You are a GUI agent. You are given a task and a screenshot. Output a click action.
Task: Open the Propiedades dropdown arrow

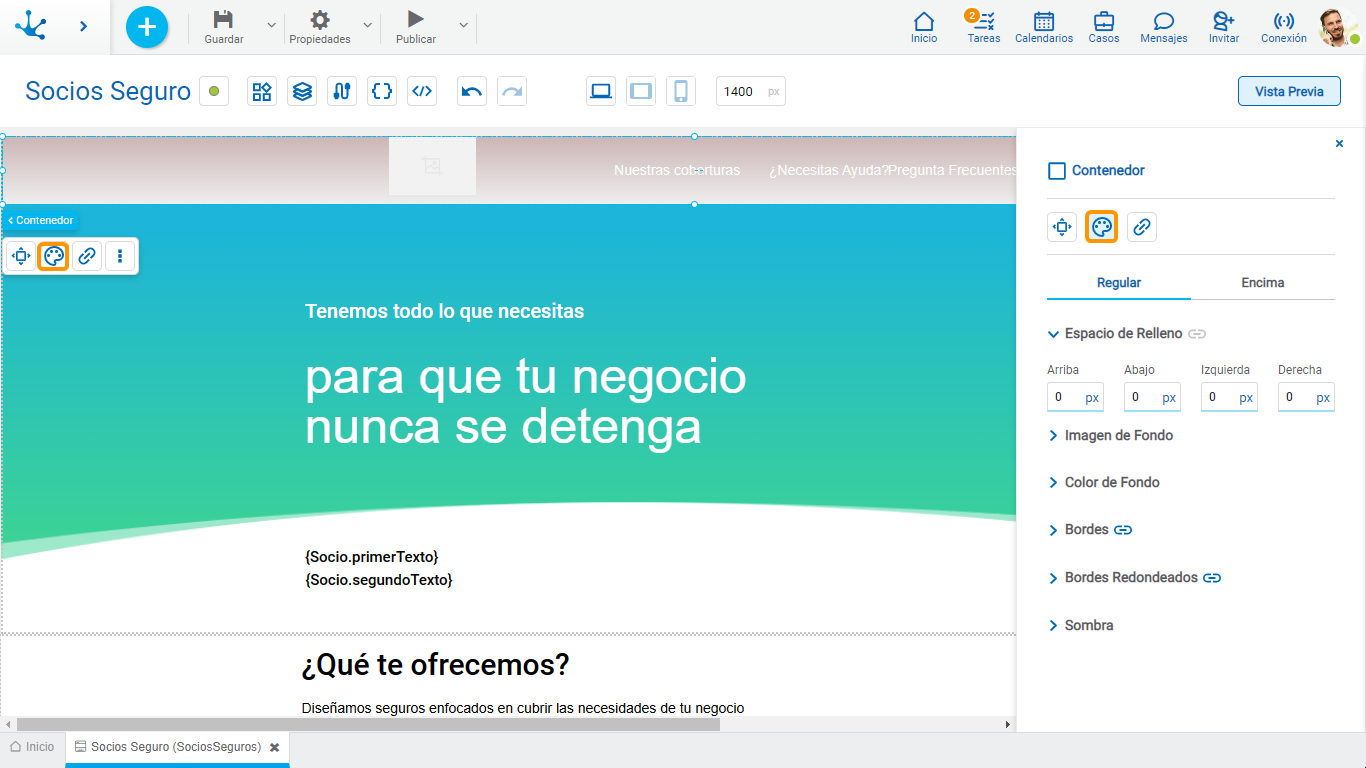[x=367, y=25]
